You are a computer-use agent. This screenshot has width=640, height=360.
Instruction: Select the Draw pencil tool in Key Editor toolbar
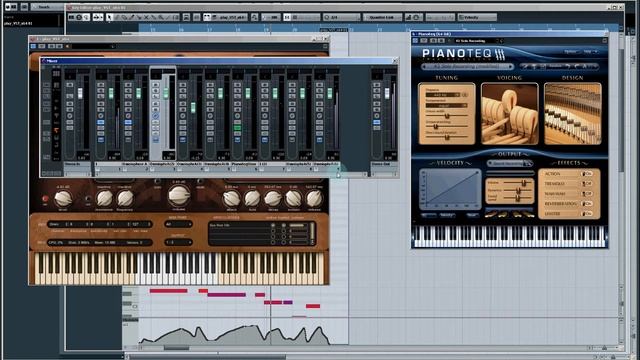(x=117, y=17)
